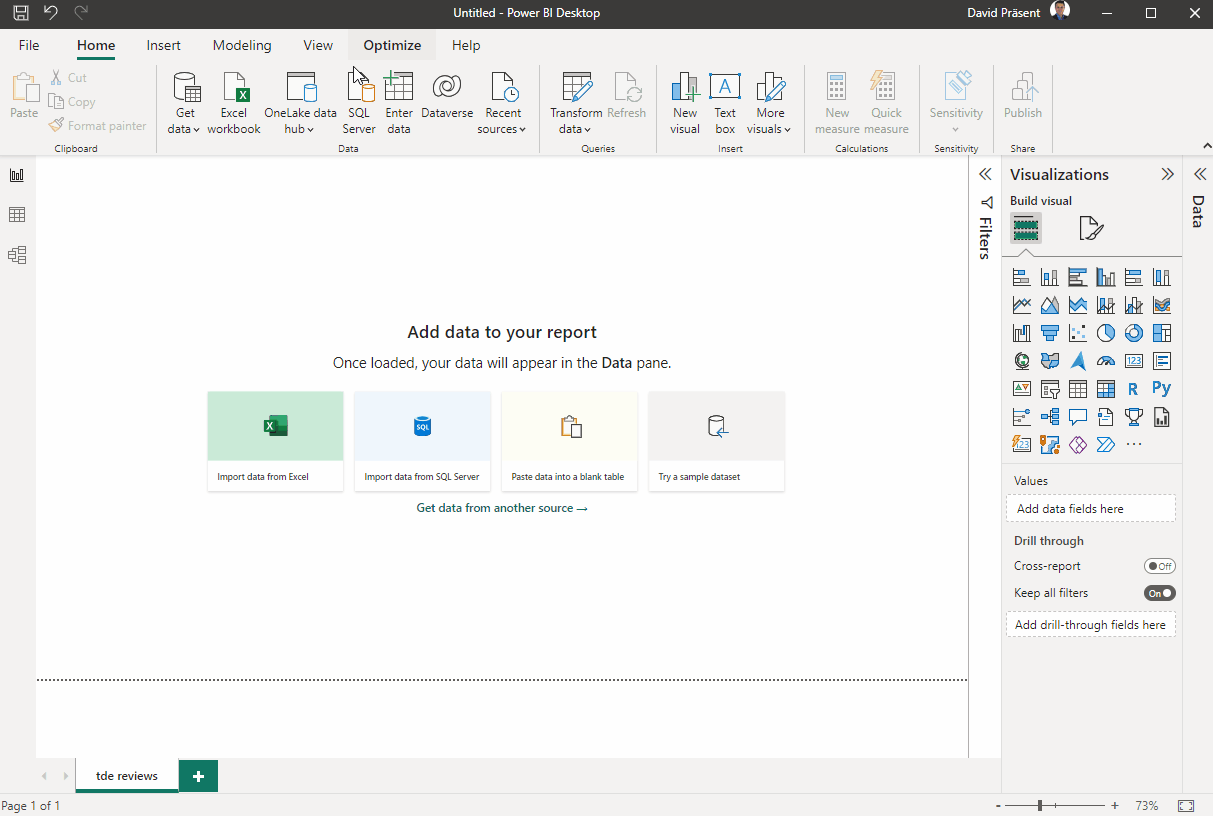
Task: Open the Format visual pane icon
Action: (x=1091, y=229)
